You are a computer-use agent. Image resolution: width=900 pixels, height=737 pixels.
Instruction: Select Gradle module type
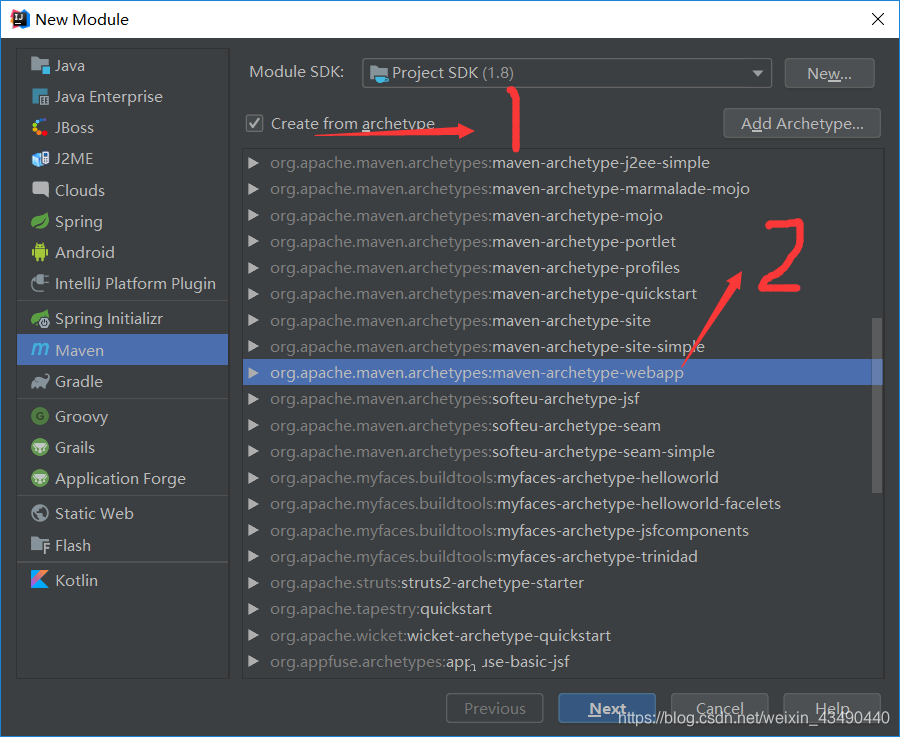[x=122, y=382]
